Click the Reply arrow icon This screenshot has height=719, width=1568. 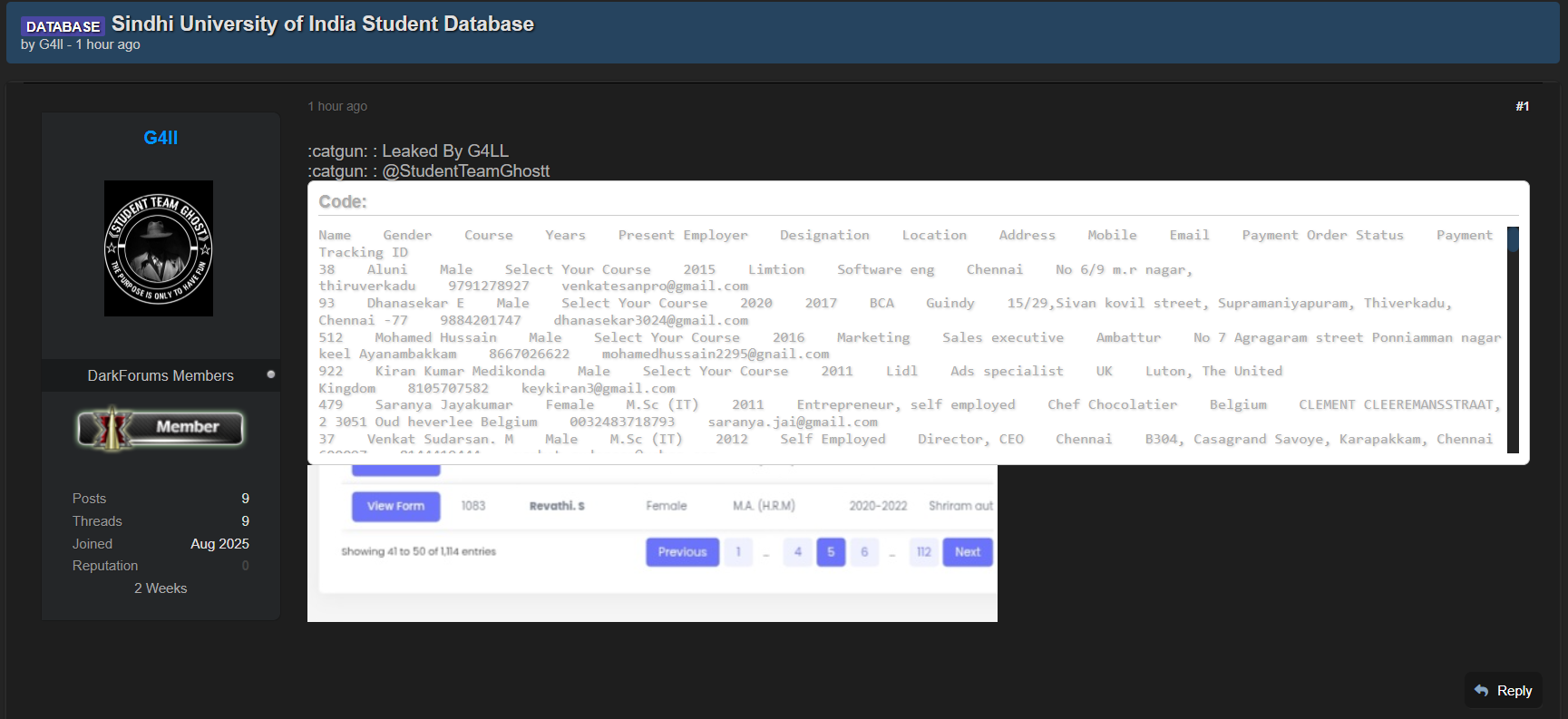(1481, 691)
